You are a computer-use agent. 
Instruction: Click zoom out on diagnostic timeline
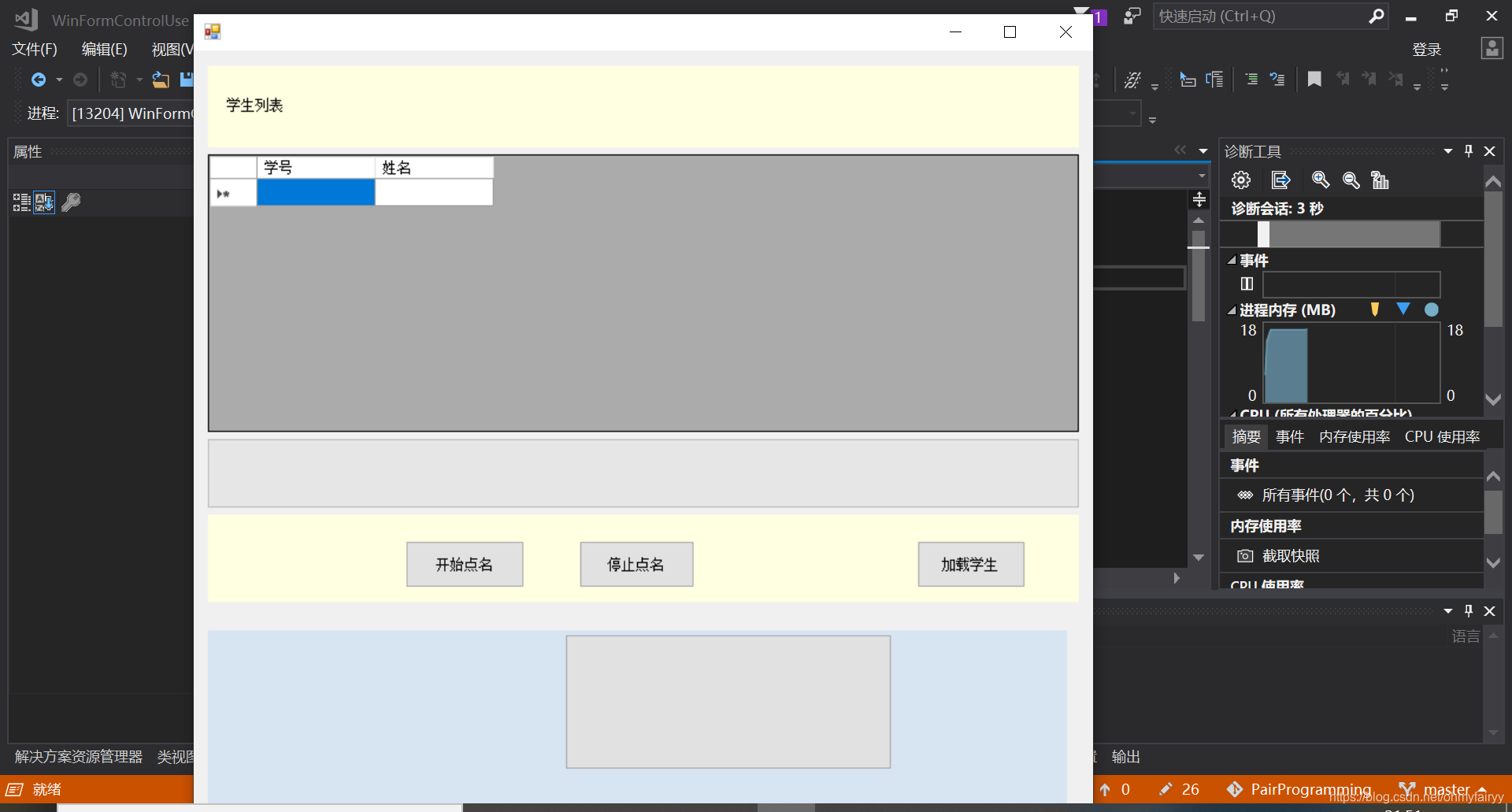point(1351,180)
